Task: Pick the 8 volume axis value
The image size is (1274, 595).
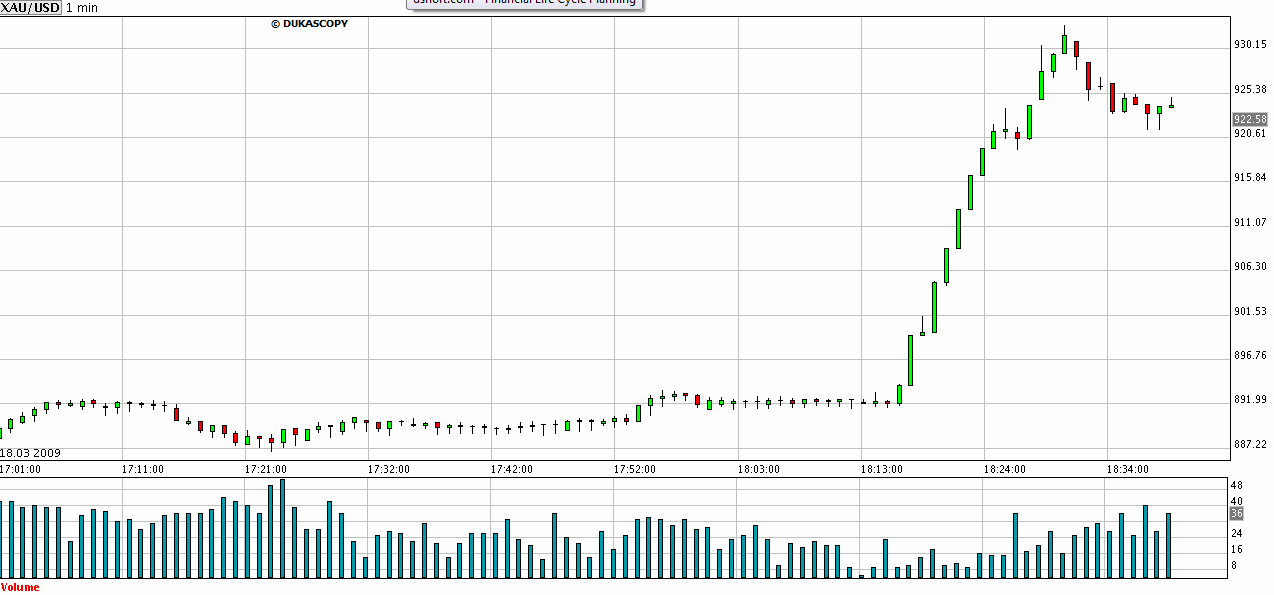Action: [1233, 565]
